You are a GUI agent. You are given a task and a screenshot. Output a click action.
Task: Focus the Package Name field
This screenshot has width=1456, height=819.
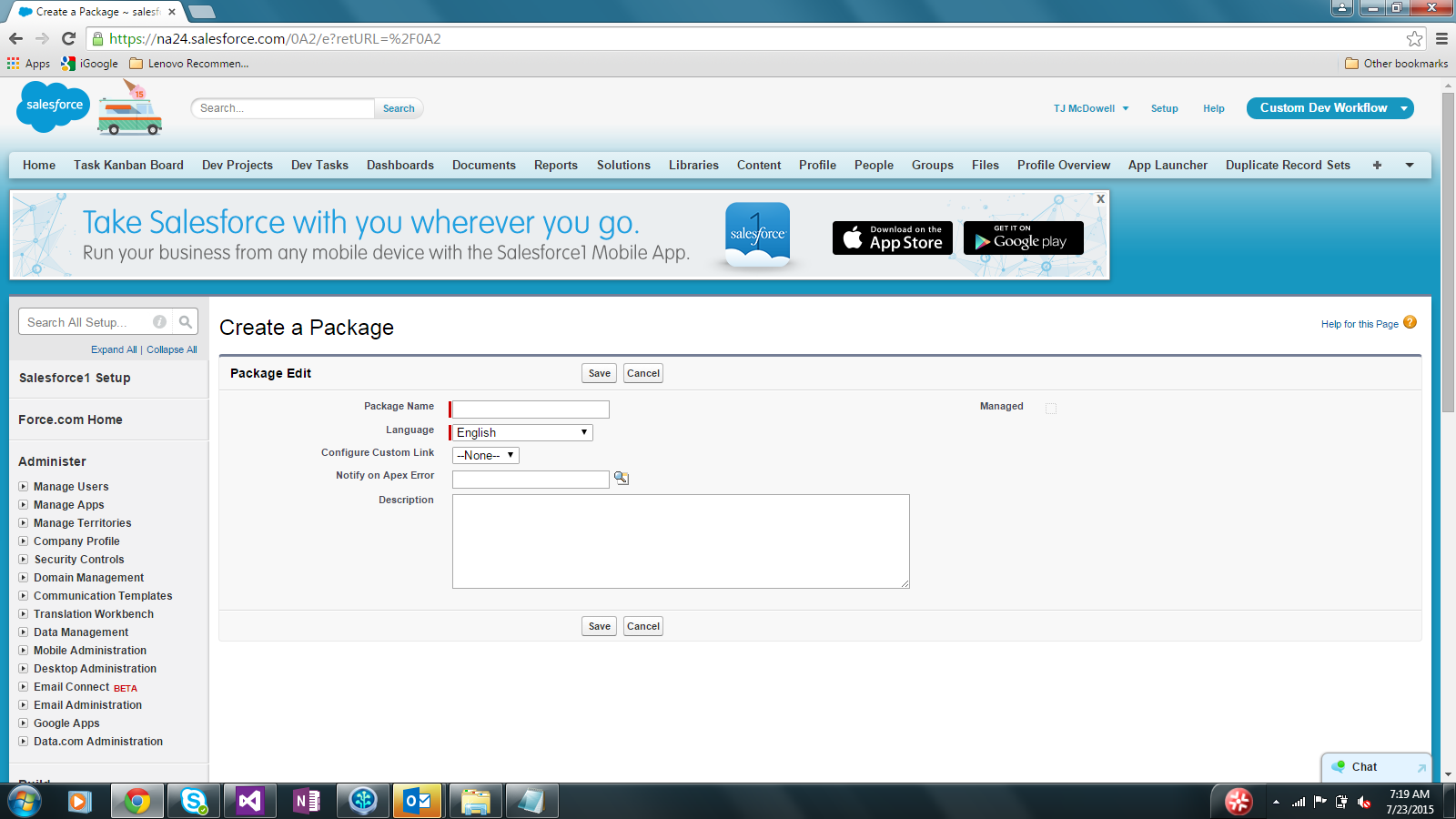pyautogui.click(x=531, y=409)
